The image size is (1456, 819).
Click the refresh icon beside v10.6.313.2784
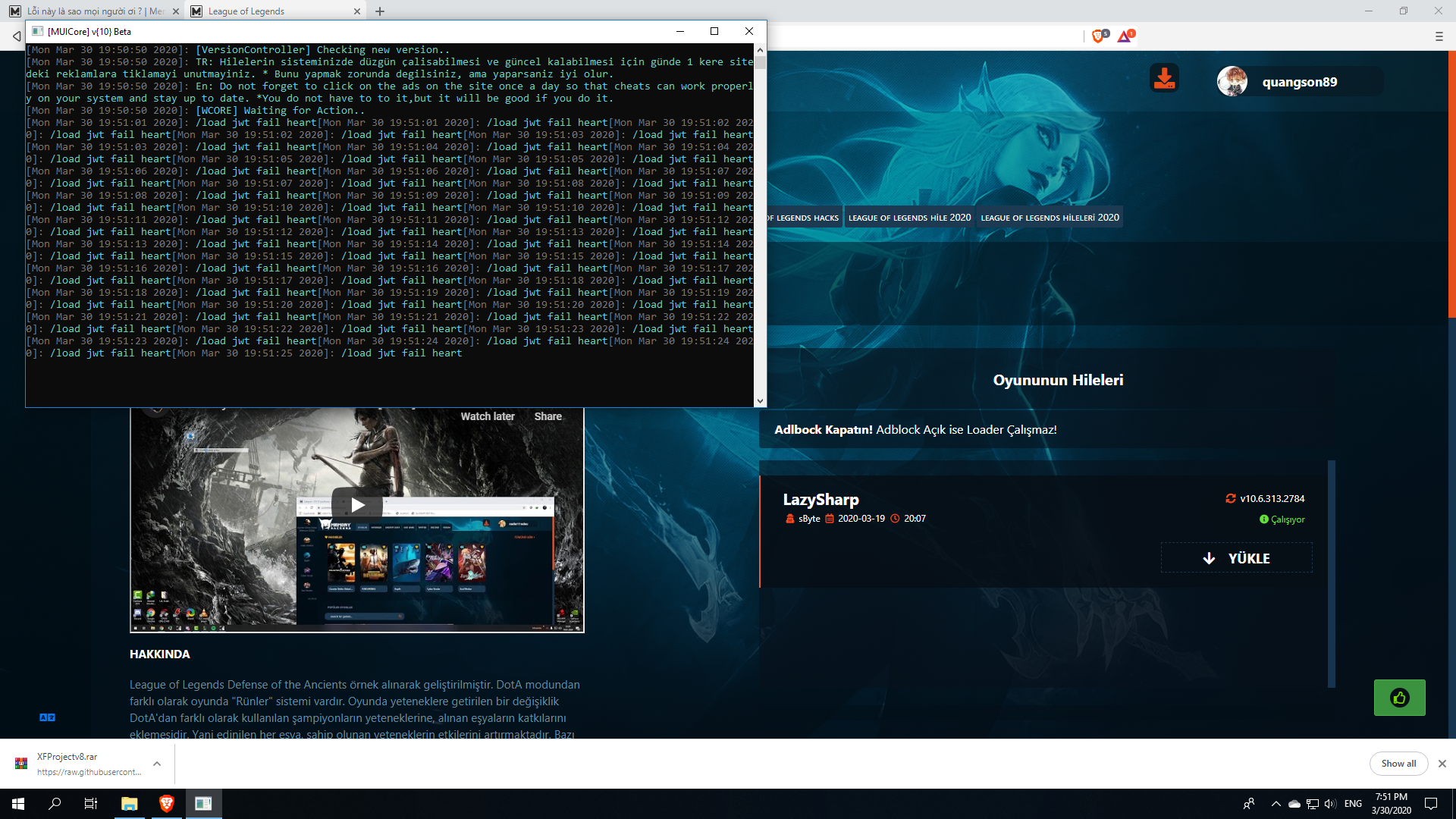coord(1231,498)
